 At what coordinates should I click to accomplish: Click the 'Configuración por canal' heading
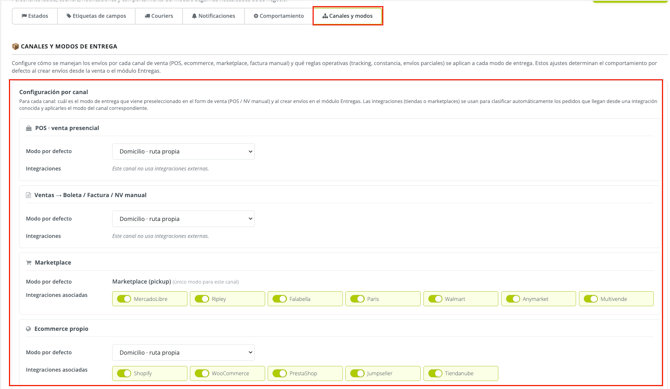point(53,92)
